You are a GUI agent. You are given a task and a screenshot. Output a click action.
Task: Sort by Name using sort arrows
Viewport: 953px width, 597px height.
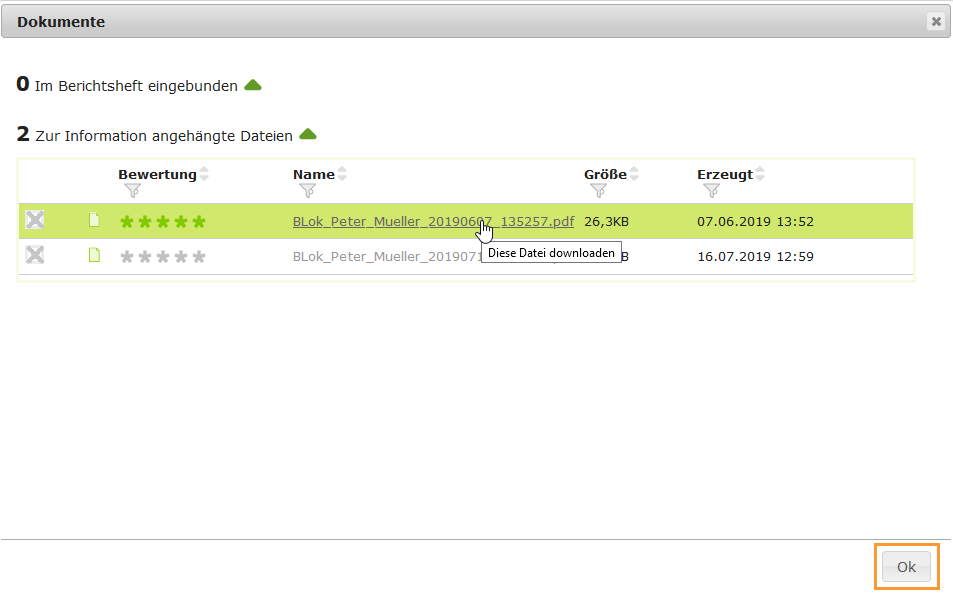342,174
